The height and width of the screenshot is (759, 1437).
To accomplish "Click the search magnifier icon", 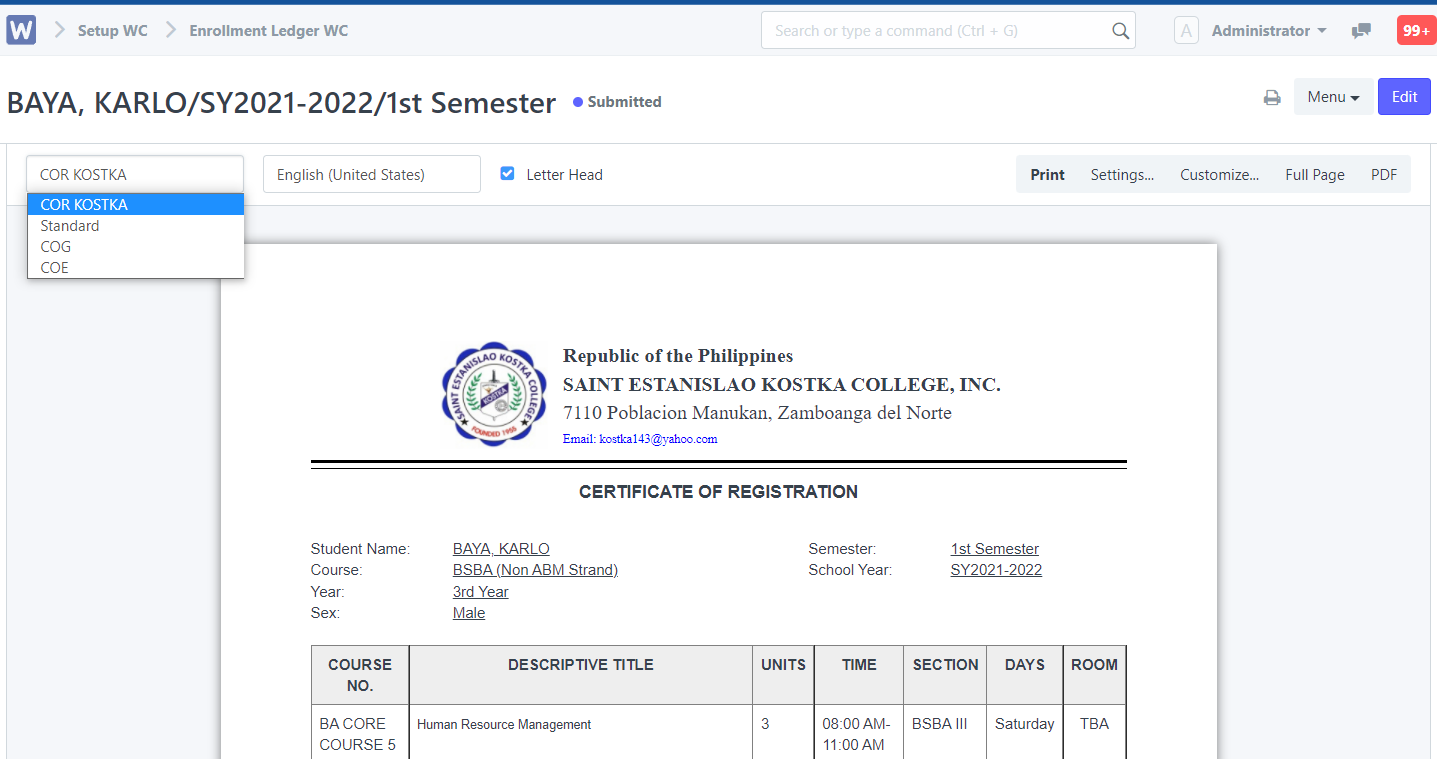I will tap(1120, 31).
